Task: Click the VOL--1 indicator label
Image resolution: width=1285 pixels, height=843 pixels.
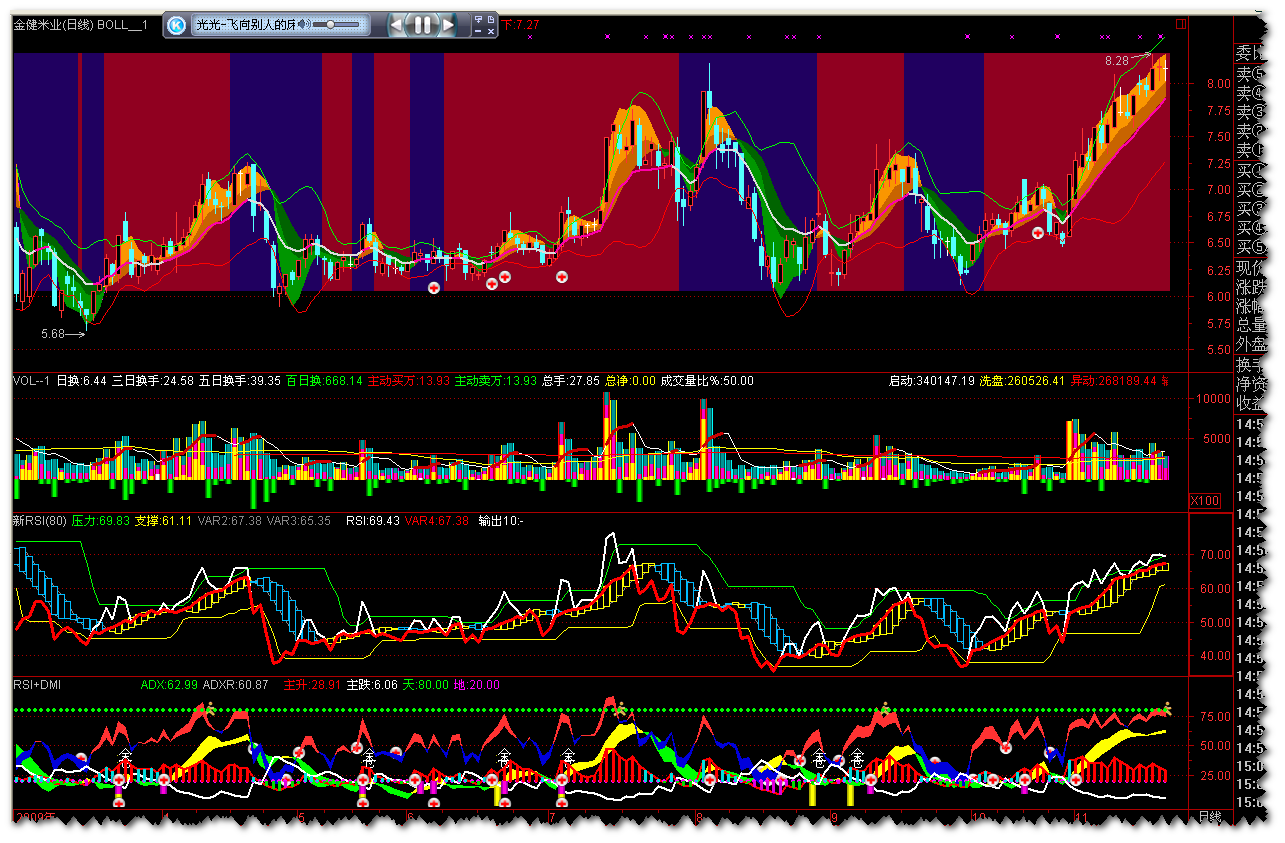Action: (x=31, y=381)
